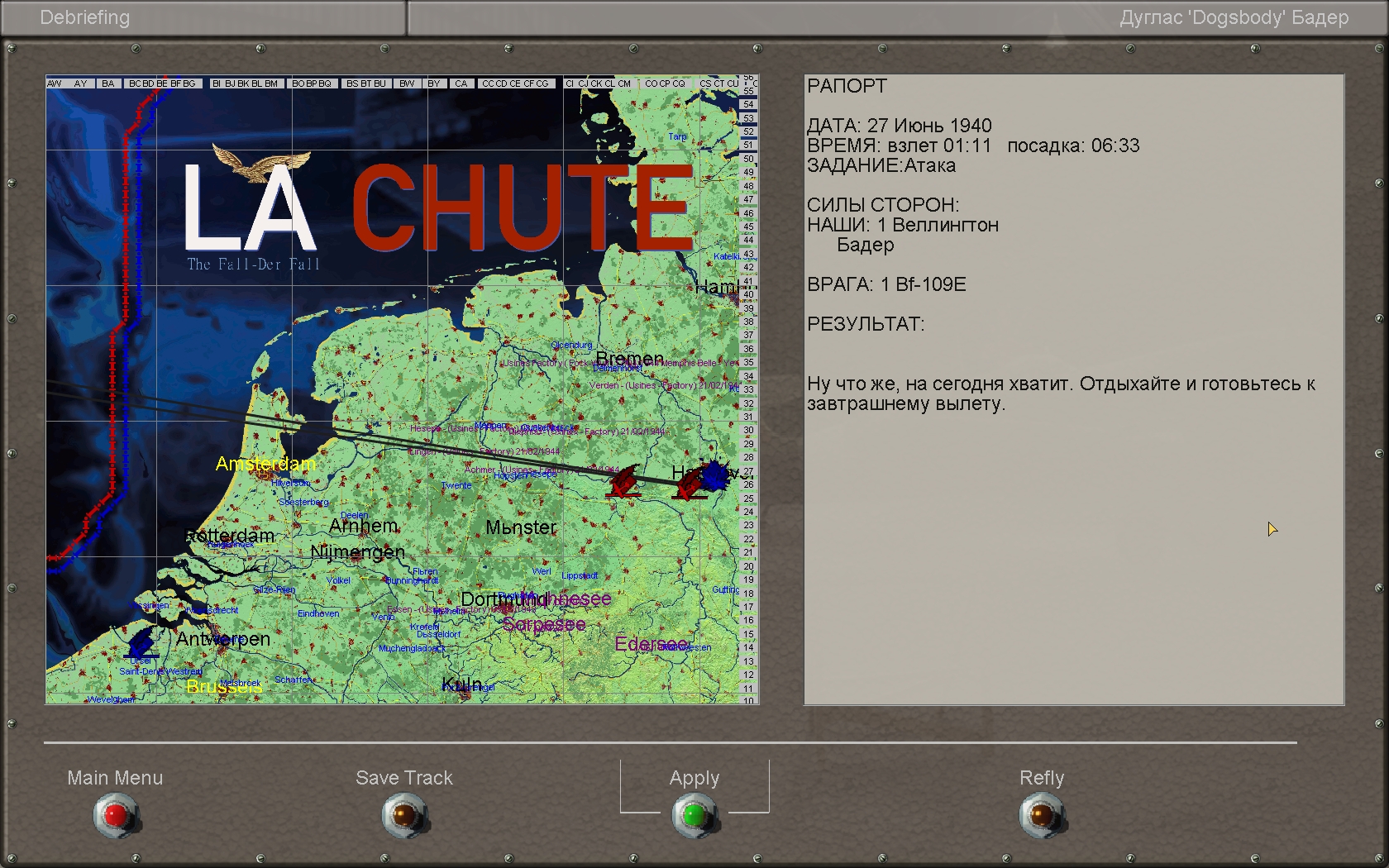Click the Venlo airfield label
1389x868 pixels.
pyautogui.click(x=384, y=617)
